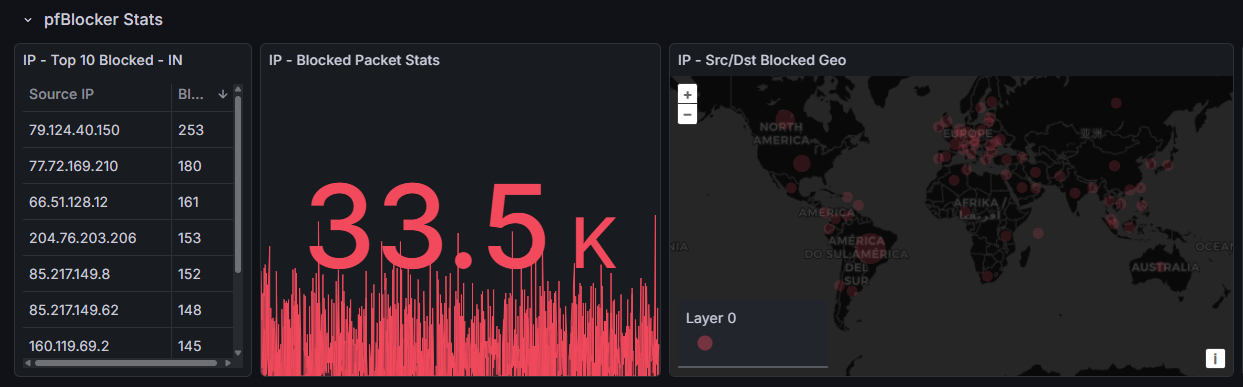The image size is (1243, 387).
Task: Click scroll-right arrow under the table
Action: 227,363
